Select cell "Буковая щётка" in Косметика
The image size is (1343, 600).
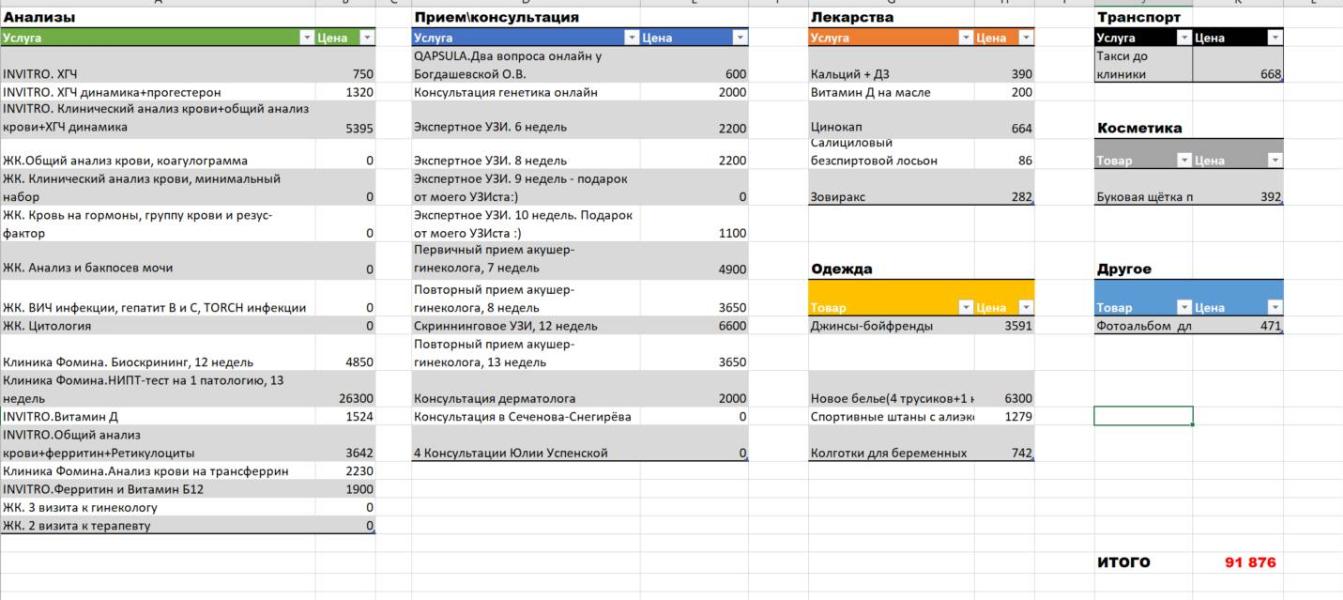click(1143, 187)
